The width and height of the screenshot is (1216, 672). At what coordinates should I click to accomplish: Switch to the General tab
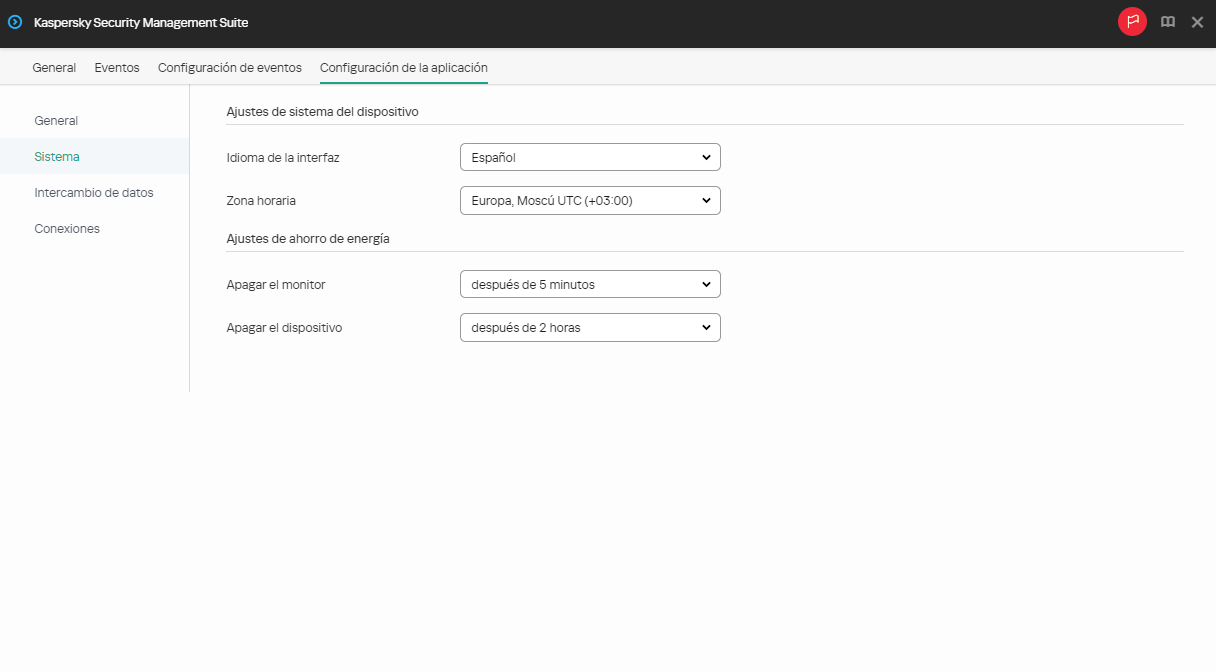click(54, 67)
